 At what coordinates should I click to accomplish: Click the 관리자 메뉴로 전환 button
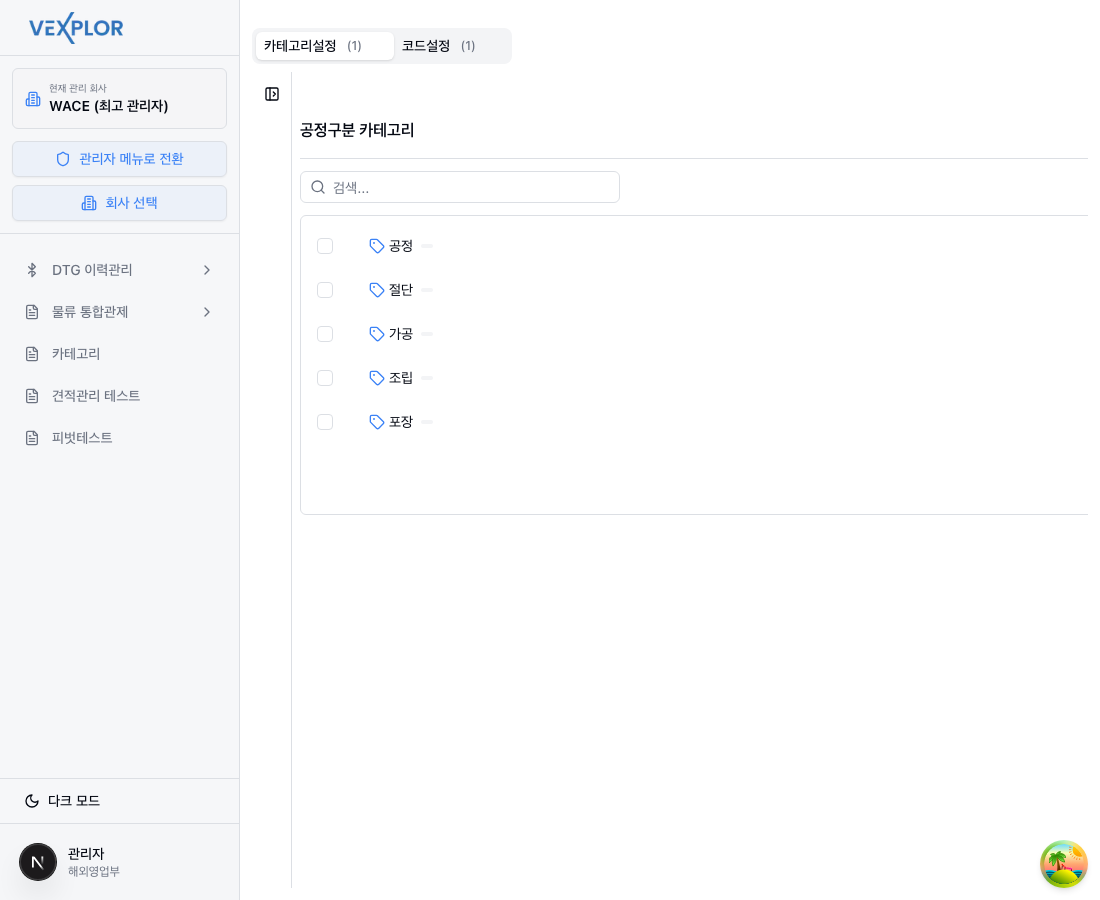[x=119, y=159]
